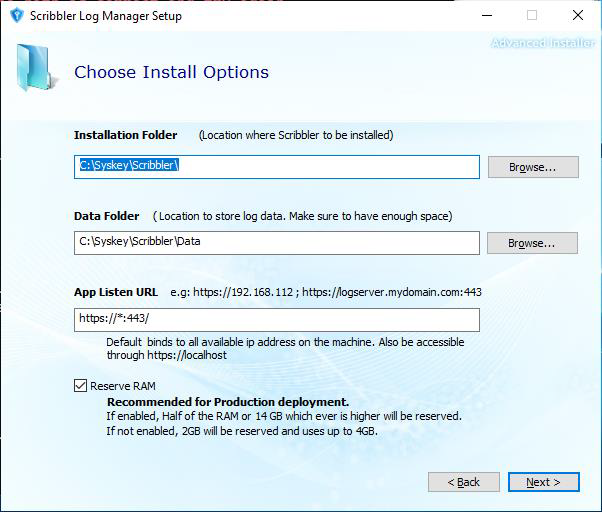The width and height of the screenshot is (602, 512).
Task: Click the grayed-out maximize window button
Action: (x=532, y=16)
